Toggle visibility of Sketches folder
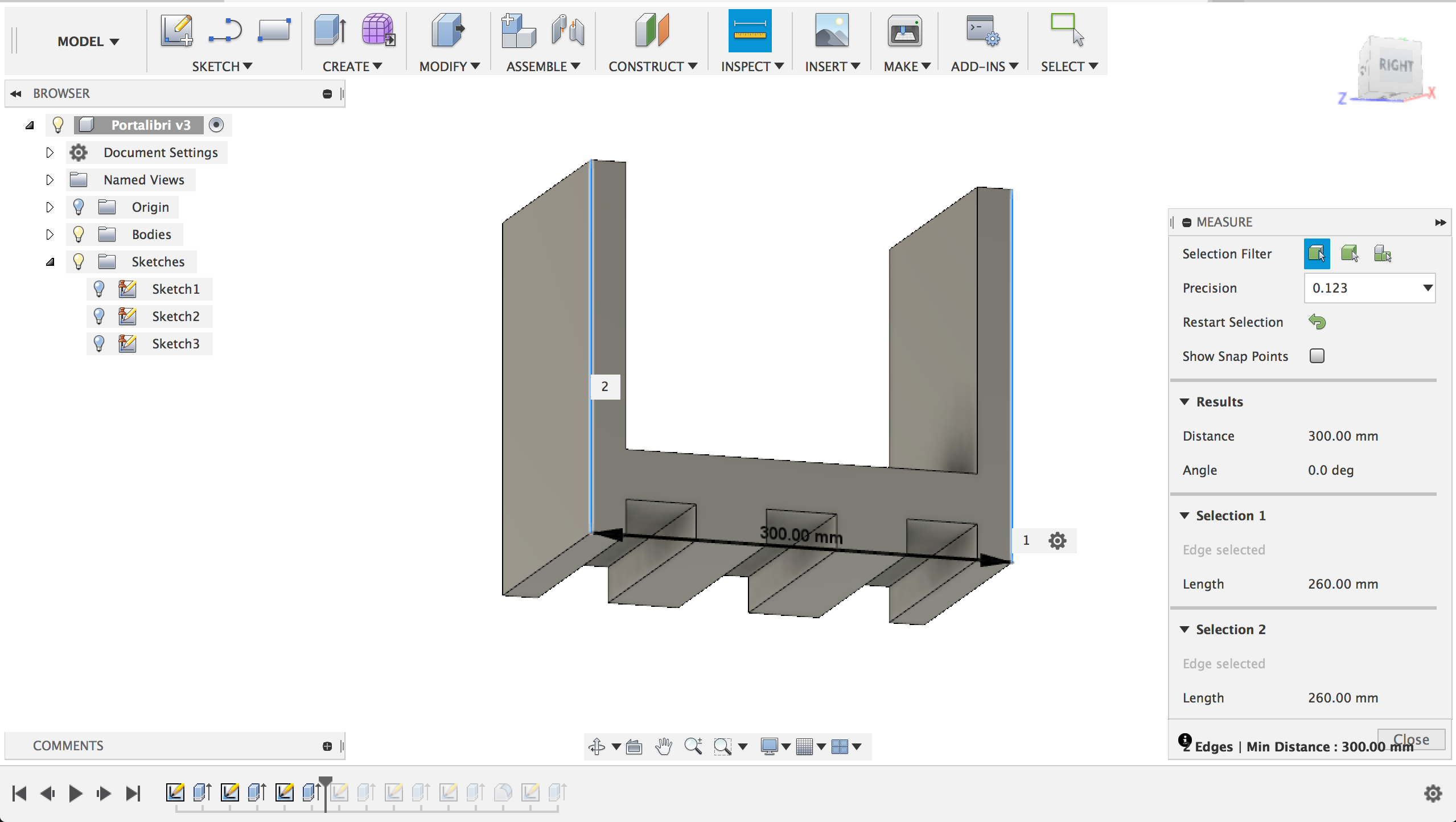 pos(78,261)
